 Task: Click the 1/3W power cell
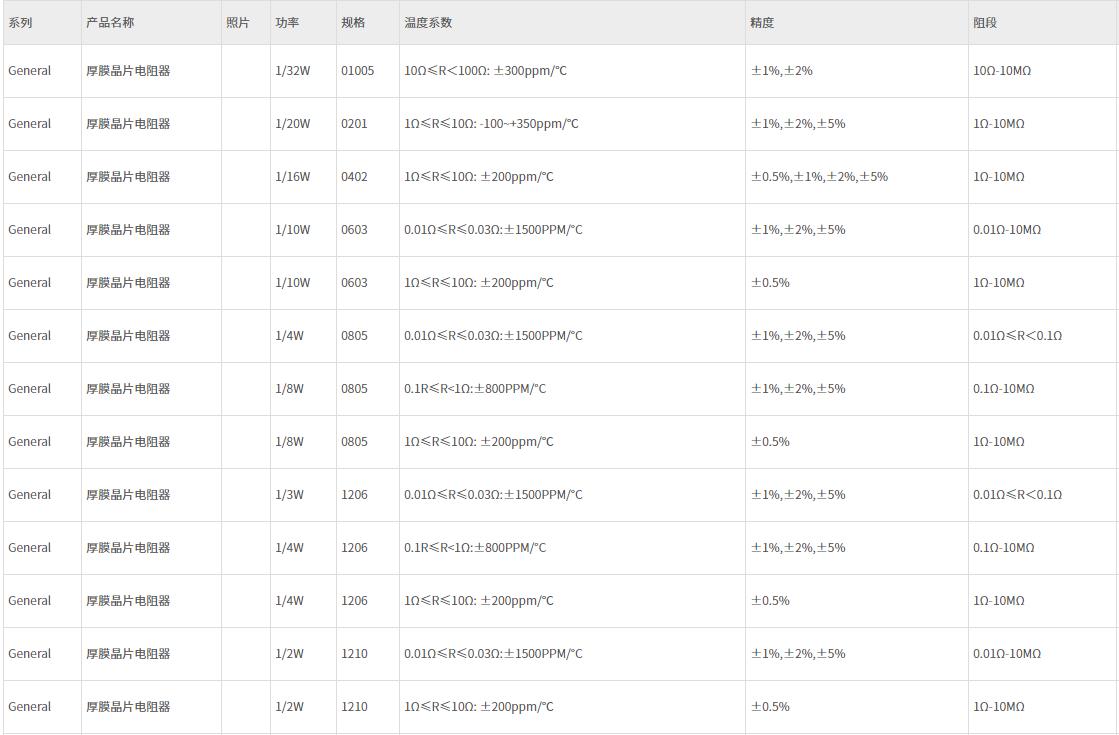point(290,495)
